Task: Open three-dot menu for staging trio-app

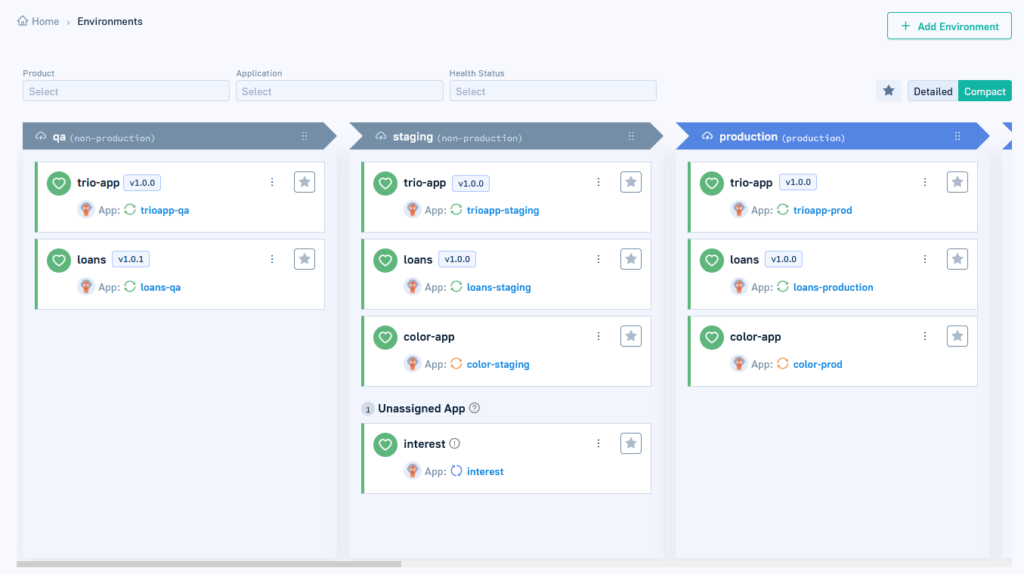Action: [598, 182]
